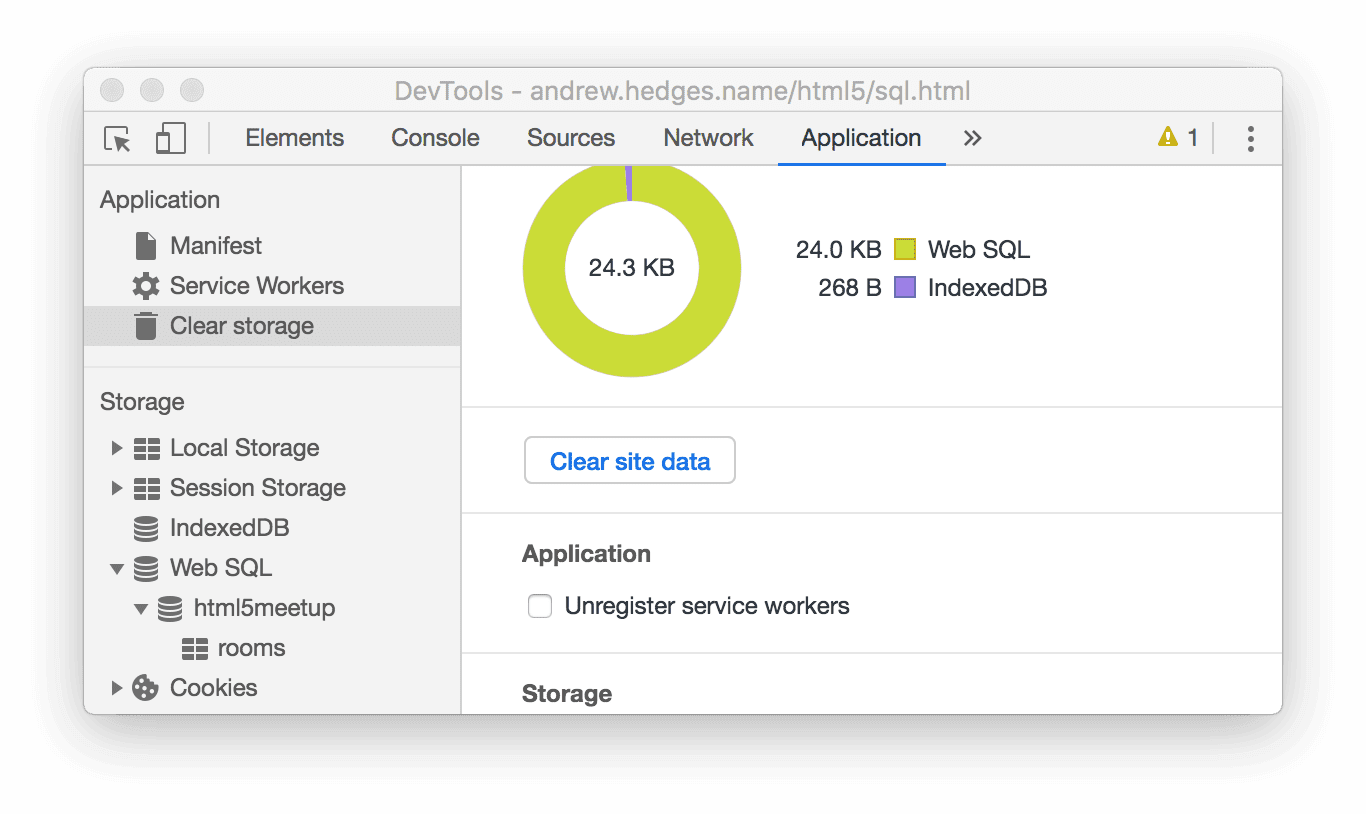
Task: Expand the Session Storage tree item
Action: [x=117, y=488]
